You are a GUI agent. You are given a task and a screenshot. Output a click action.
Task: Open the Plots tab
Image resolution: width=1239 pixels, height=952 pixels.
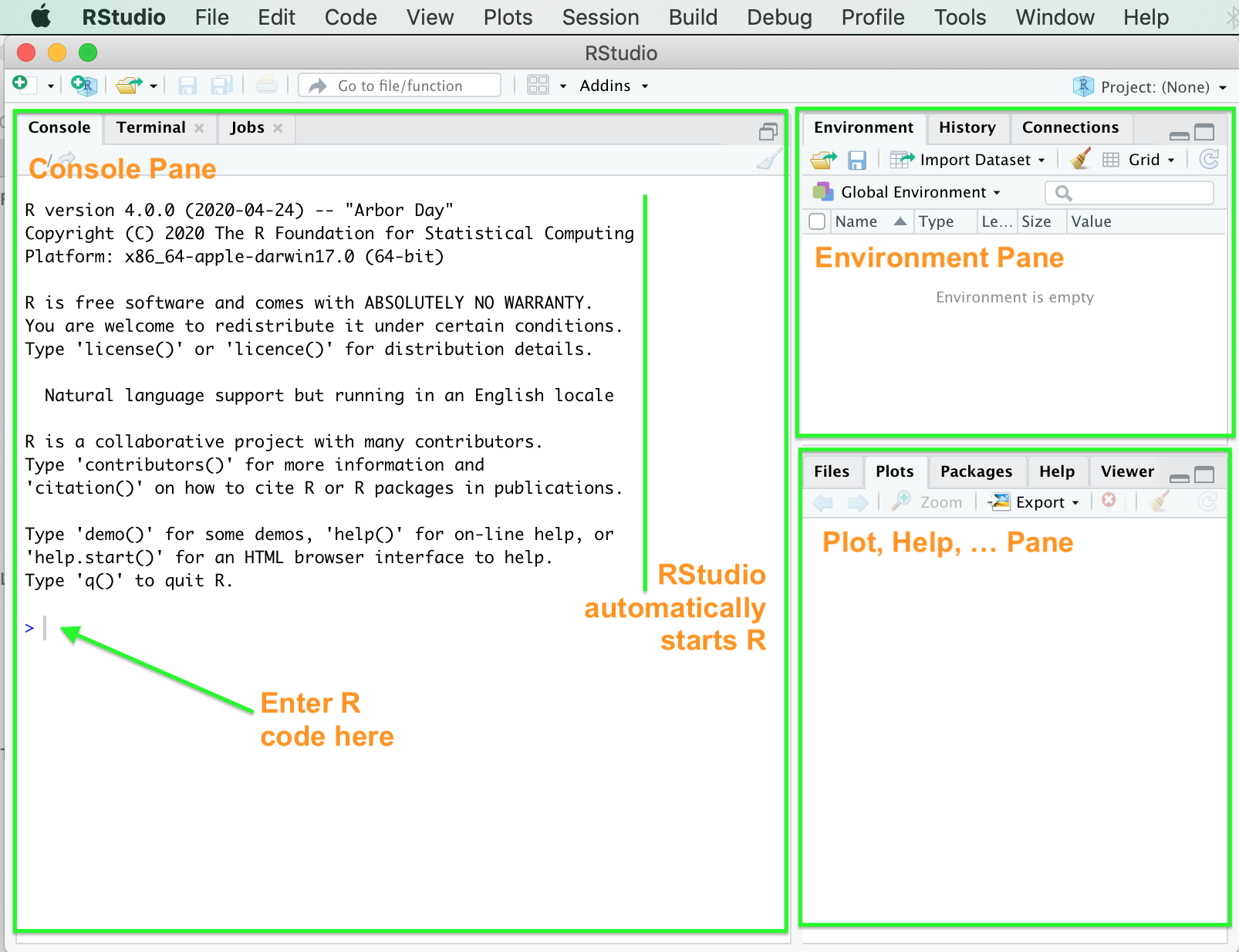point(894,471)
